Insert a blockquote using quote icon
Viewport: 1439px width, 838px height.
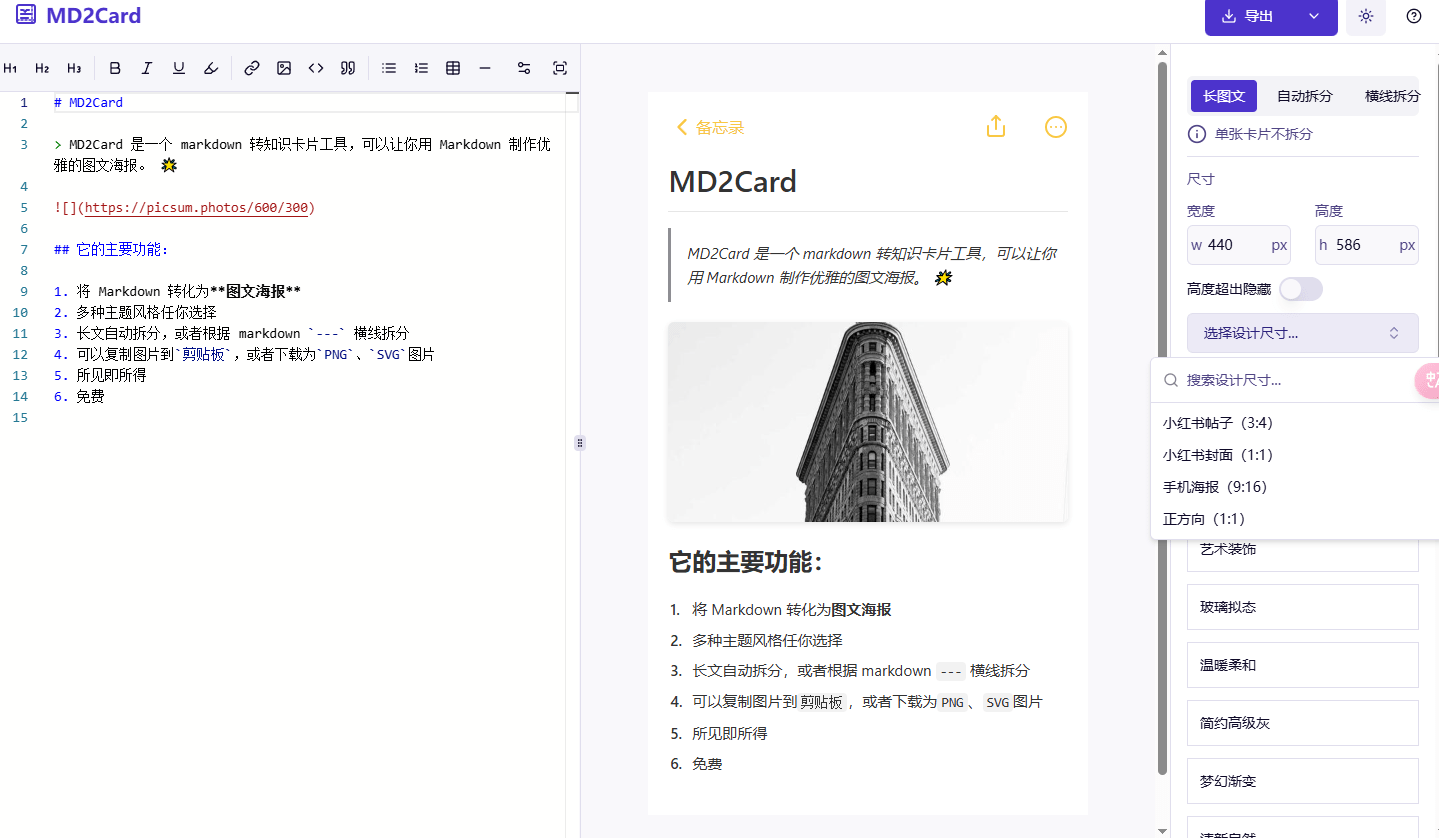click(348, 68)
